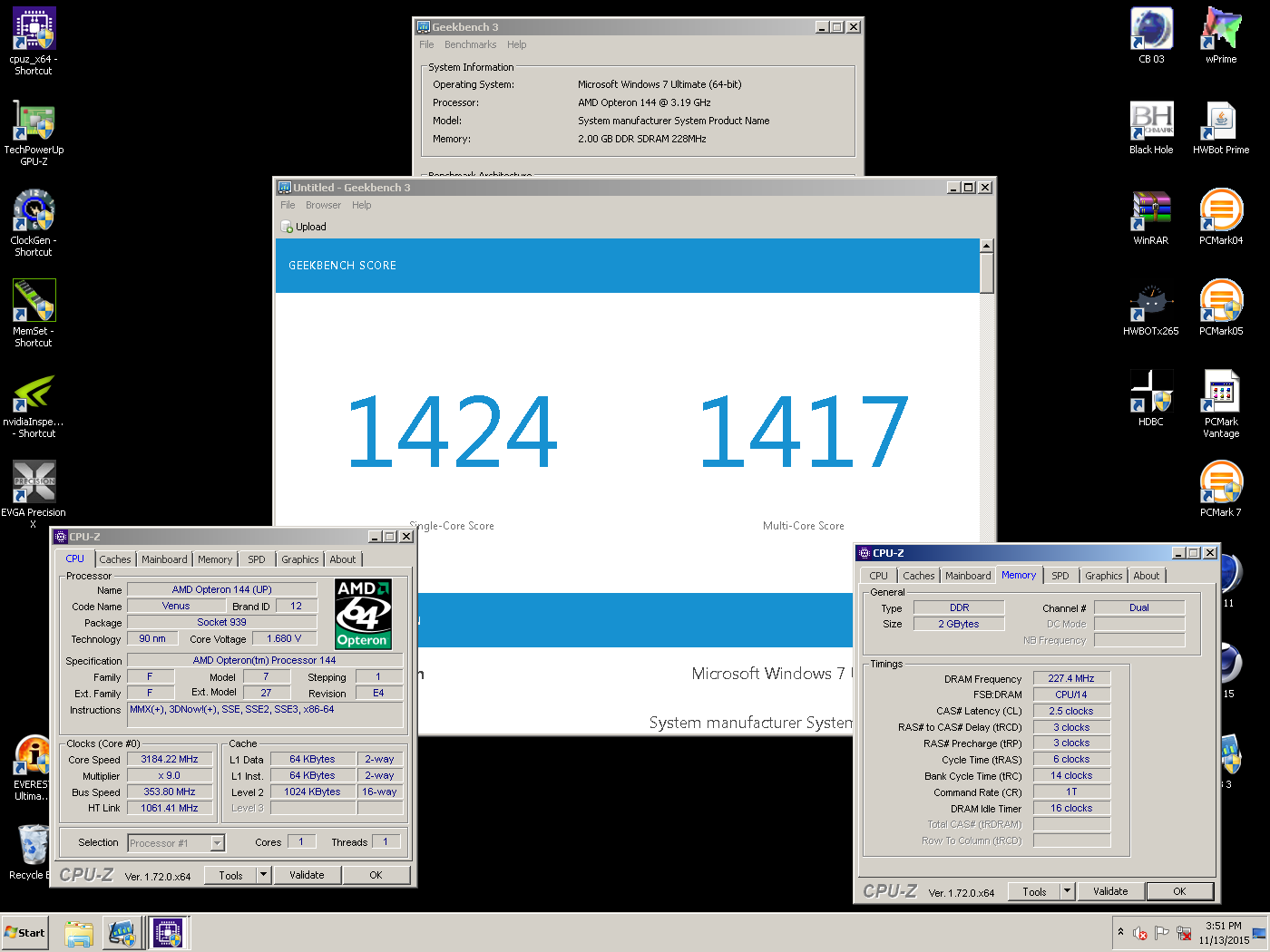Viewport: 1270px width, 952px height.
Task: Open Benchmarks menu in back Geekbench window
Action: 471,44
